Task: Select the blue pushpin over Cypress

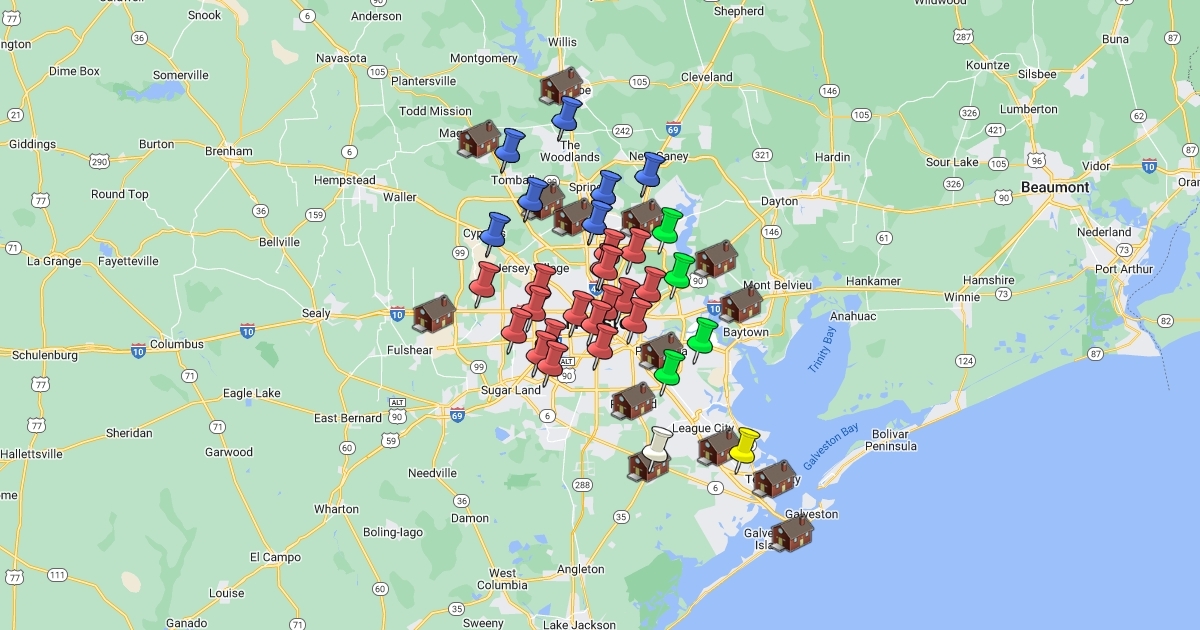Action: (495, 234)
